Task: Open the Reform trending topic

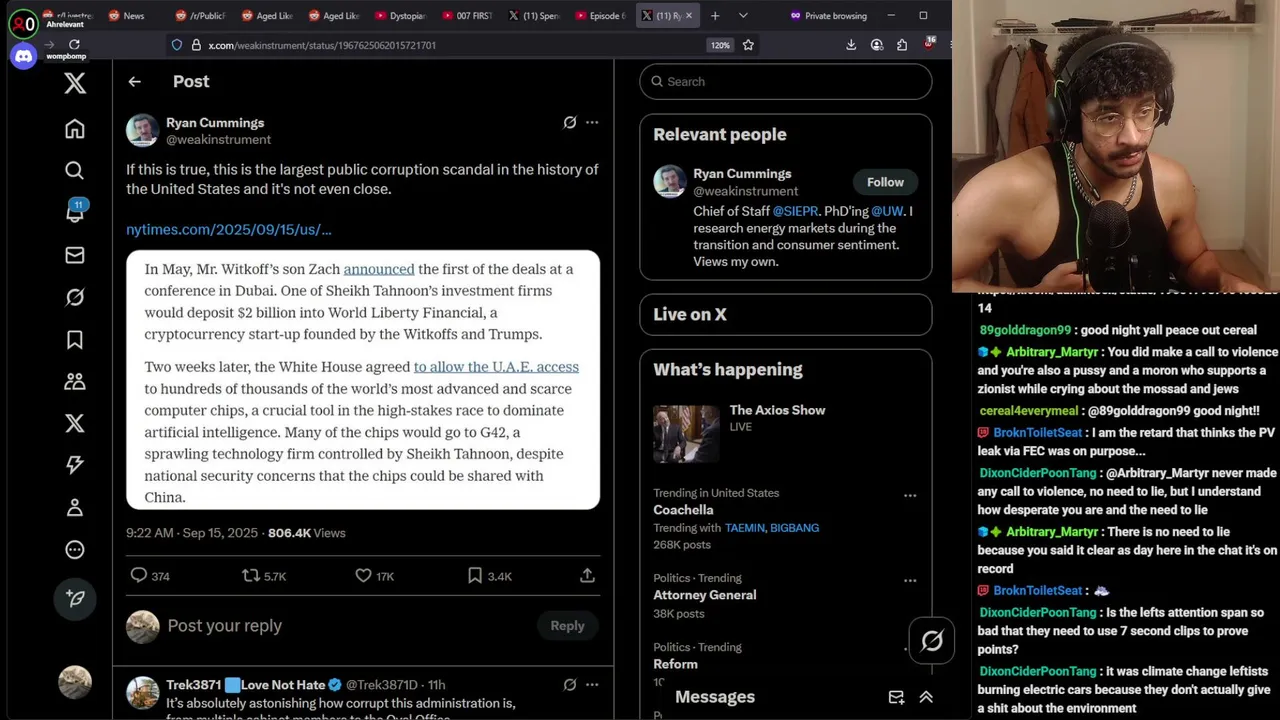Action: coord(676,664)
